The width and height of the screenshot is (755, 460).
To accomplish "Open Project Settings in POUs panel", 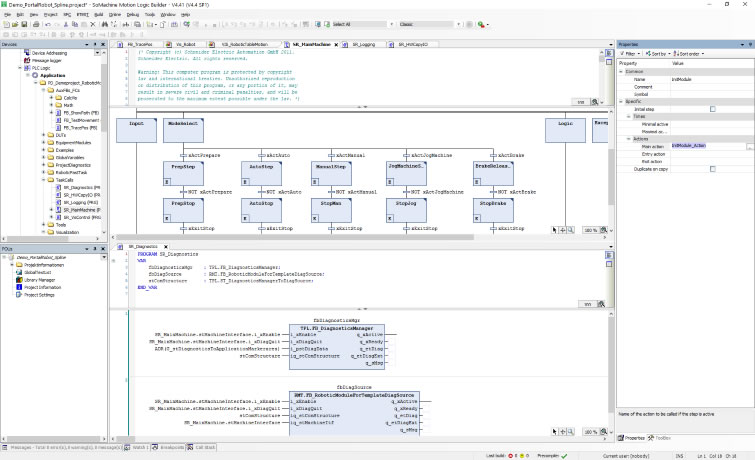I will (x=39, y=295).
